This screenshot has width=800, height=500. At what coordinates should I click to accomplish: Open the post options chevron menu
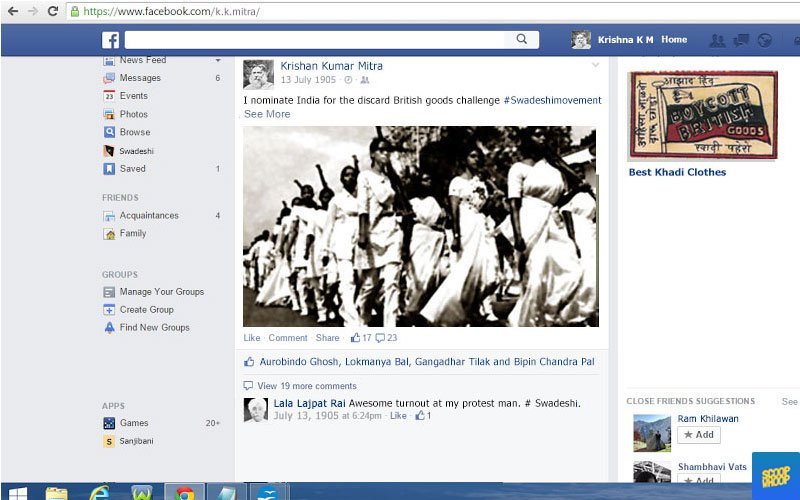tap(595, 65)
